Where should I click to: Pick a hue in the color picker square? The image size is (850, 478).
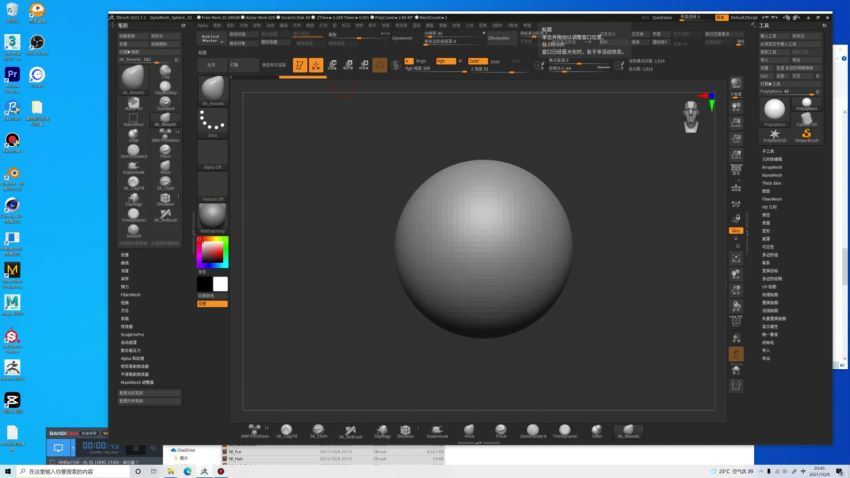pyautogui.click(x=212, y=252)
